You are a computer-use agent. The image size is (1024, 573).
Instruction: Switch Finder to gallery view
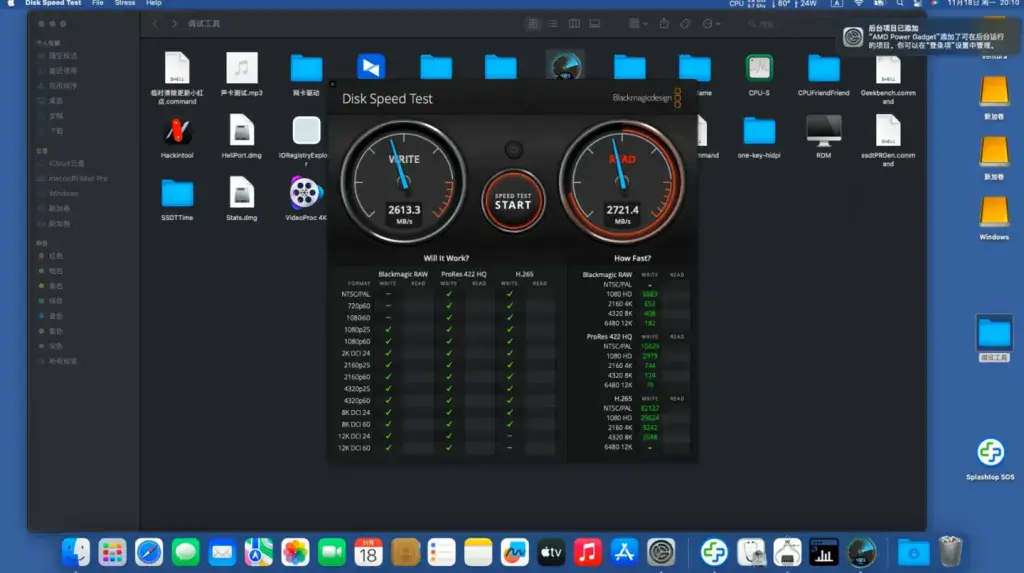595,24
